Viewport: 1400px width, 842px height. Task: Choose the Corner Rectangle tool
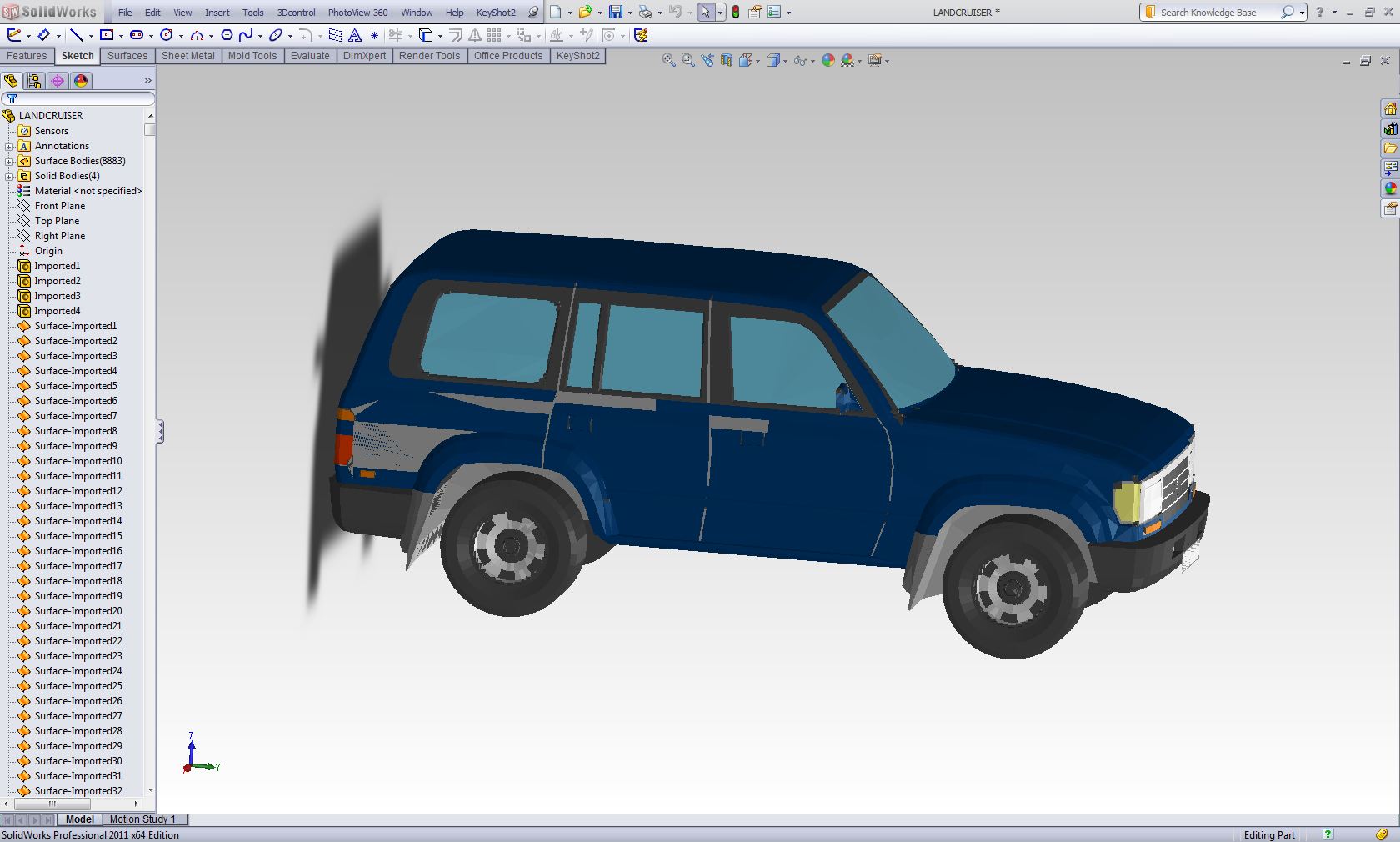tap(107, 35)
